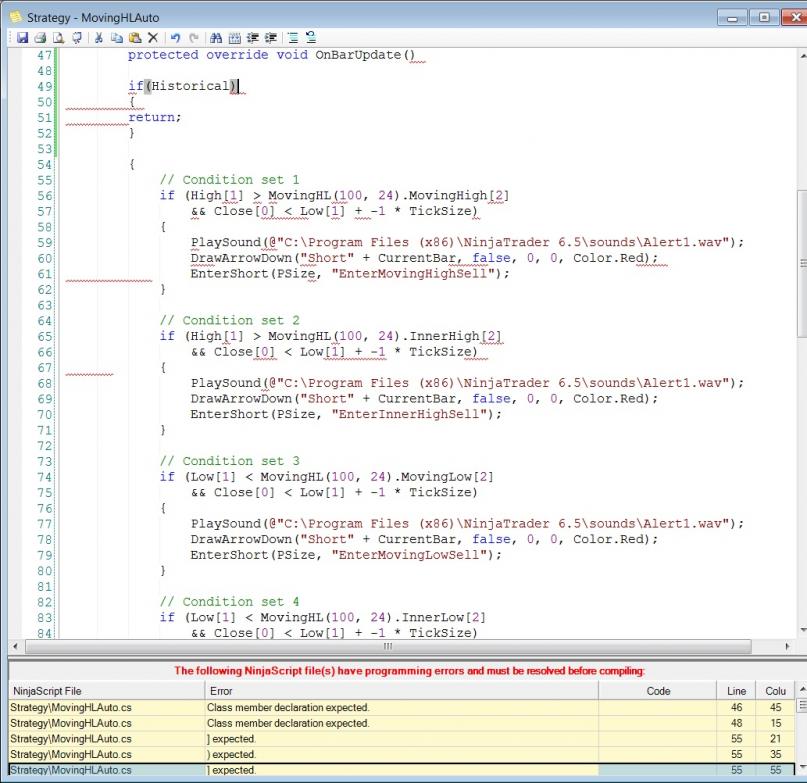Click the Copy icon in the toolbar
This screenshot has height=783, width=807.
click(117, 37)
